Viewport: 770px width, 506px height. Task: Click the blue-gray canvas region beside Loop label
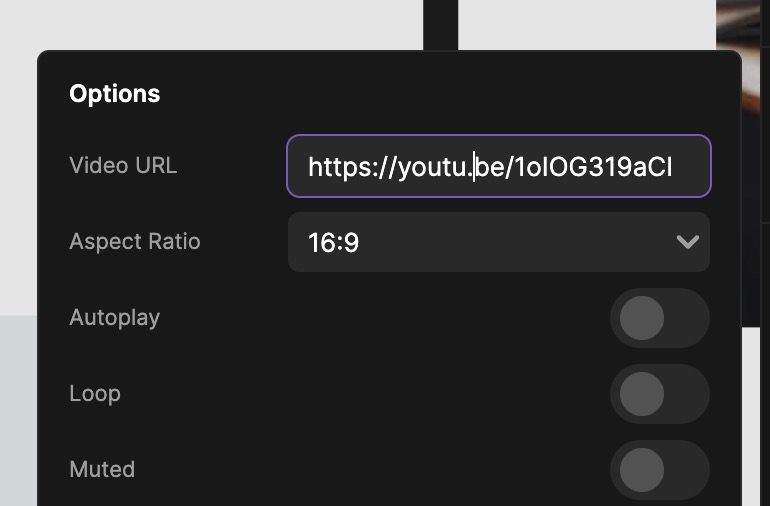coord(18,411)
